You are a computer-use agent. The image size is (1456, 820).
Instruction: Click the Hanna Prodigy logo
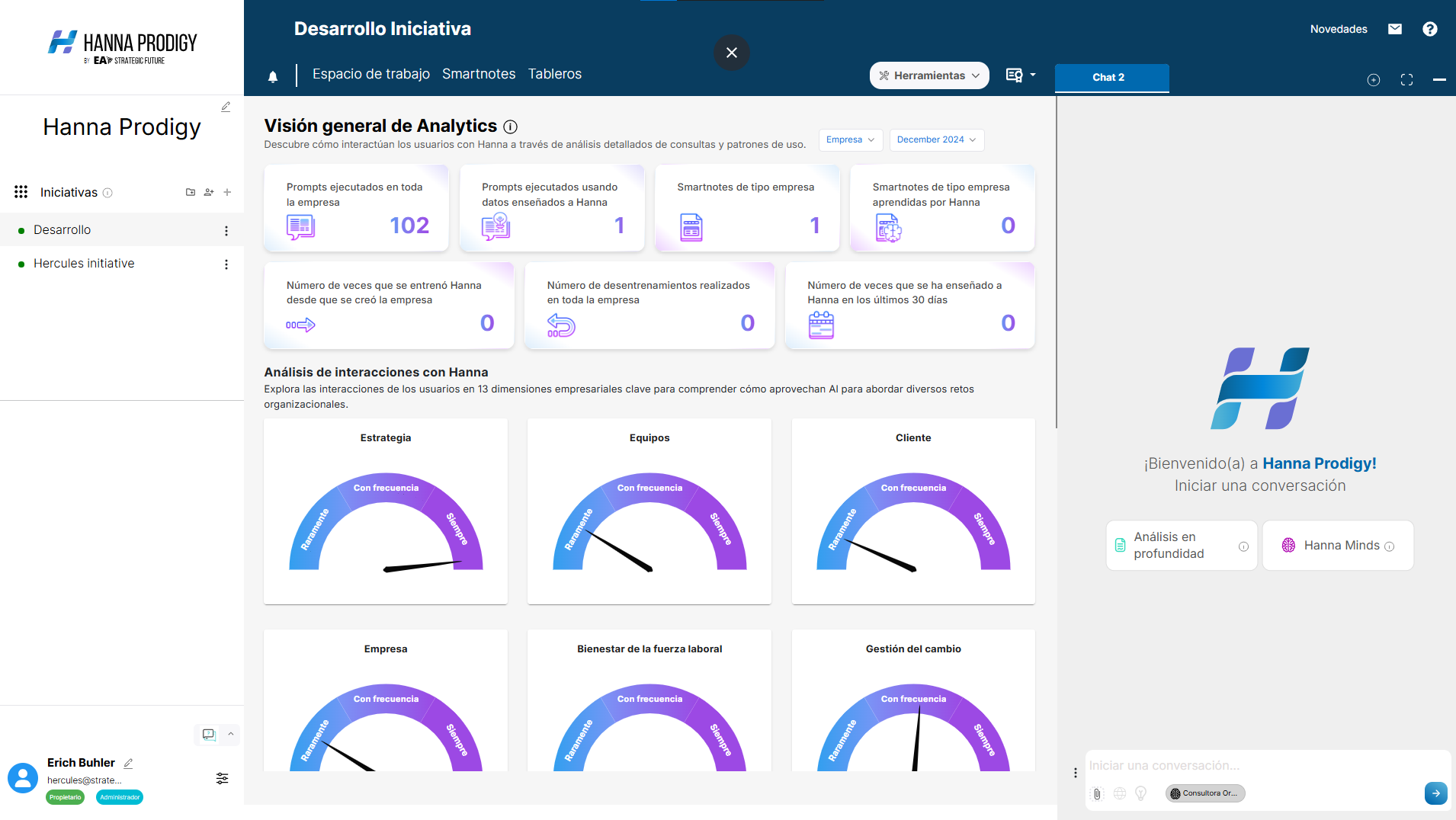(122, 47)
